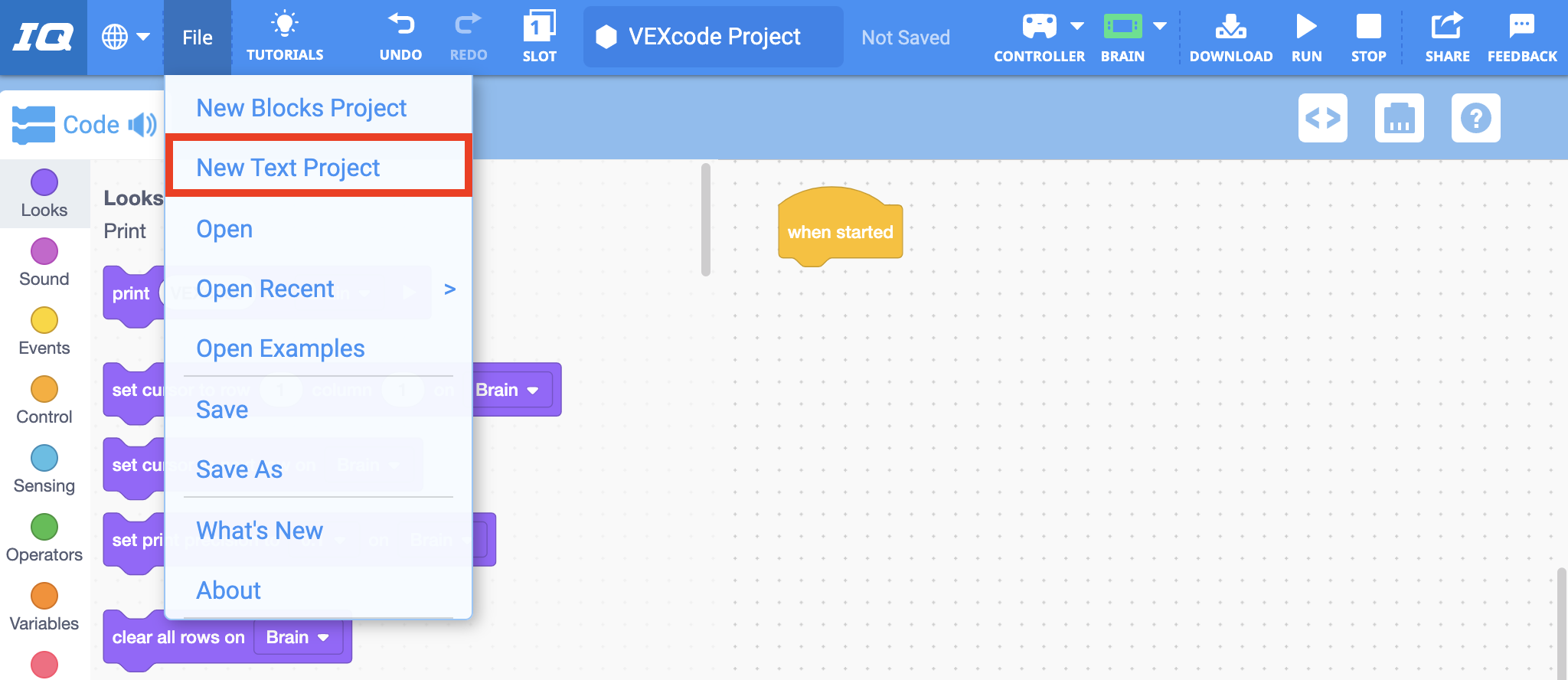Click the Open Examples menu entry

point(280,348)
